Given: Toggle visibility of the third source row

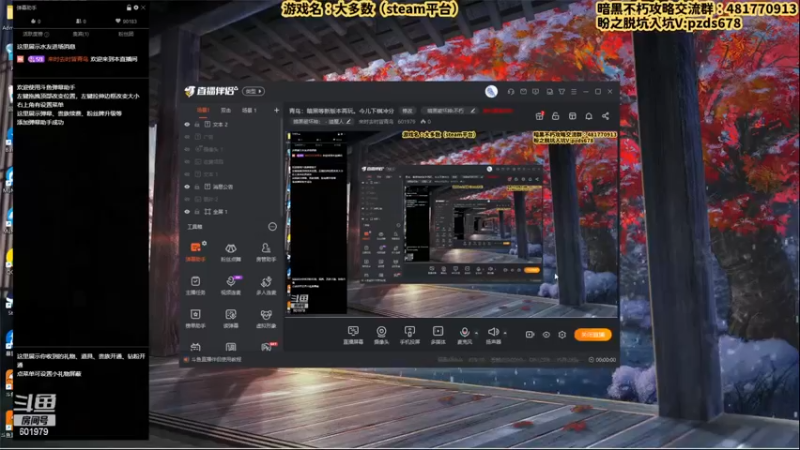Looking at the screenshot, I should [187, 149].
